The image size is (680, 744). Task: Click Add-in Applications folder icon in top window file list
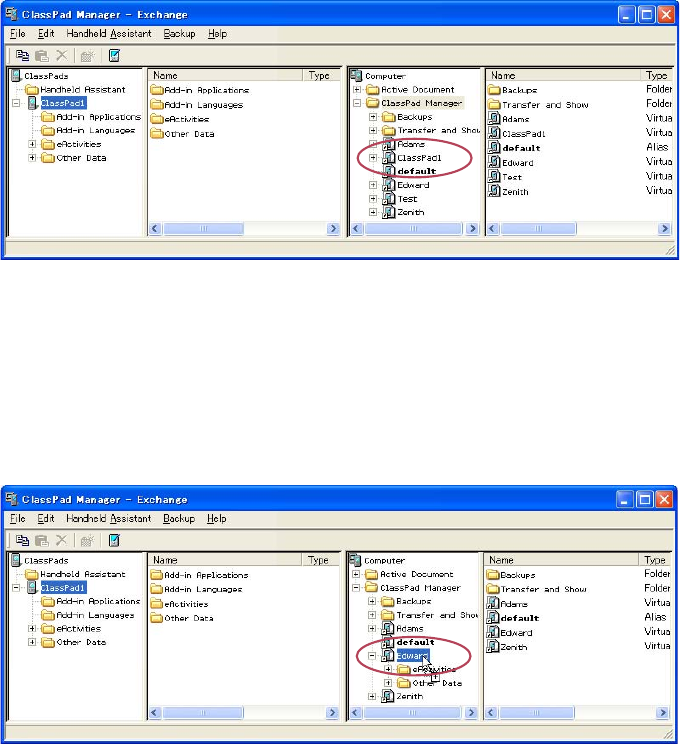coord(157,90)
